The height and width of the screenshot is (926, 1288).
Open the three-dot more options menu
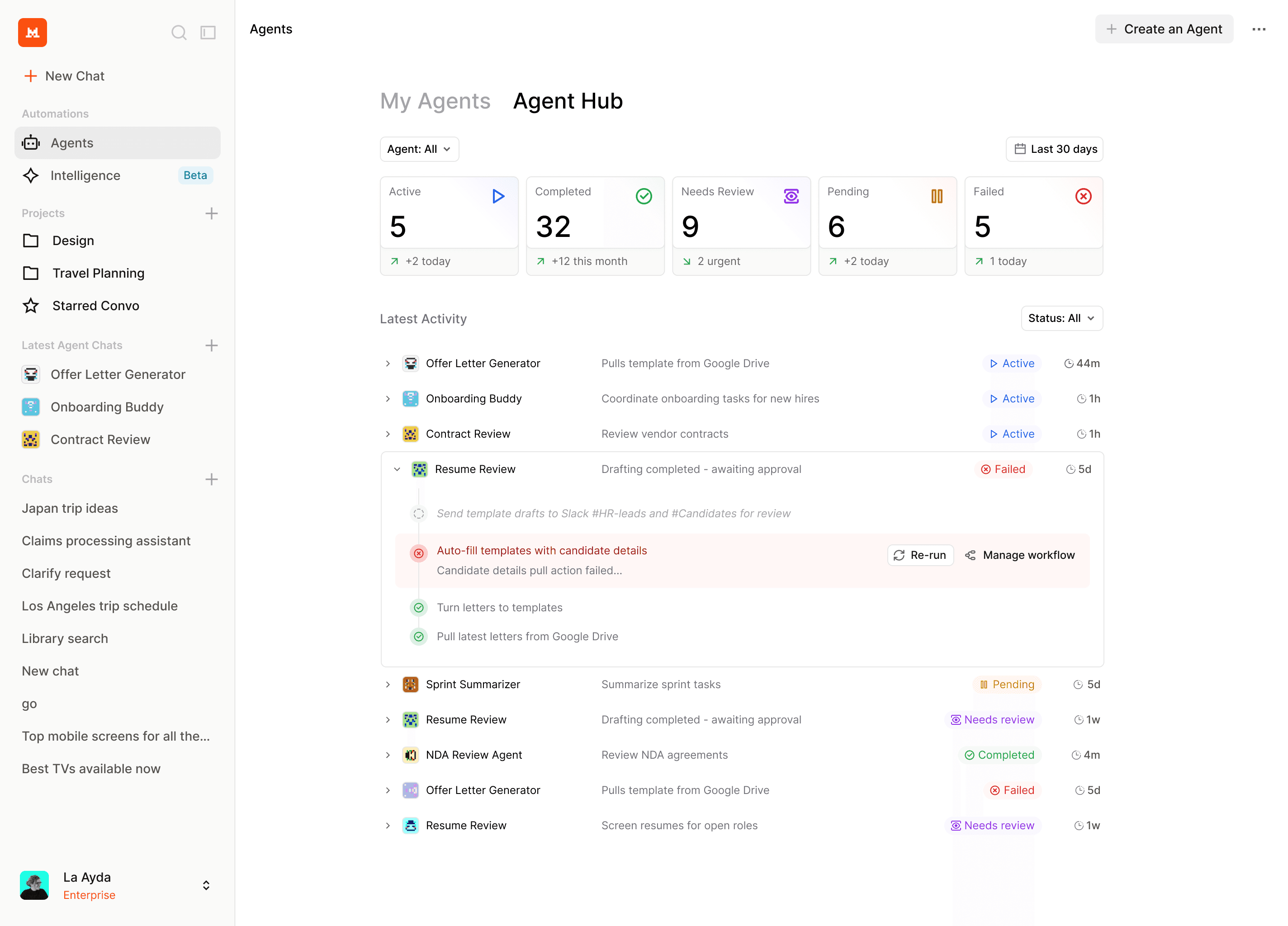(x=1259, y=29)
